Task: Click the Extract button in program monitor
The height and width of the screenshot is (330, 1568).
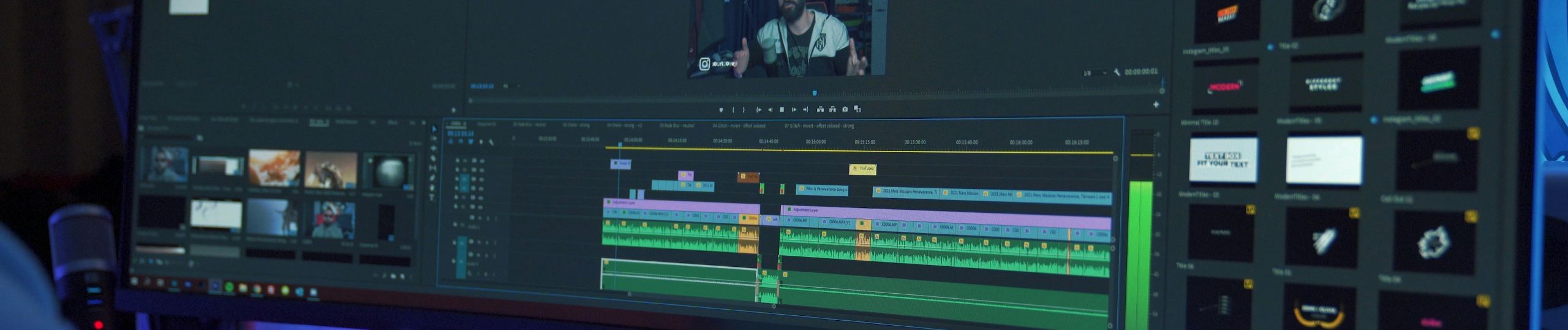Action: pyautogui.click(x=832, y=110)
